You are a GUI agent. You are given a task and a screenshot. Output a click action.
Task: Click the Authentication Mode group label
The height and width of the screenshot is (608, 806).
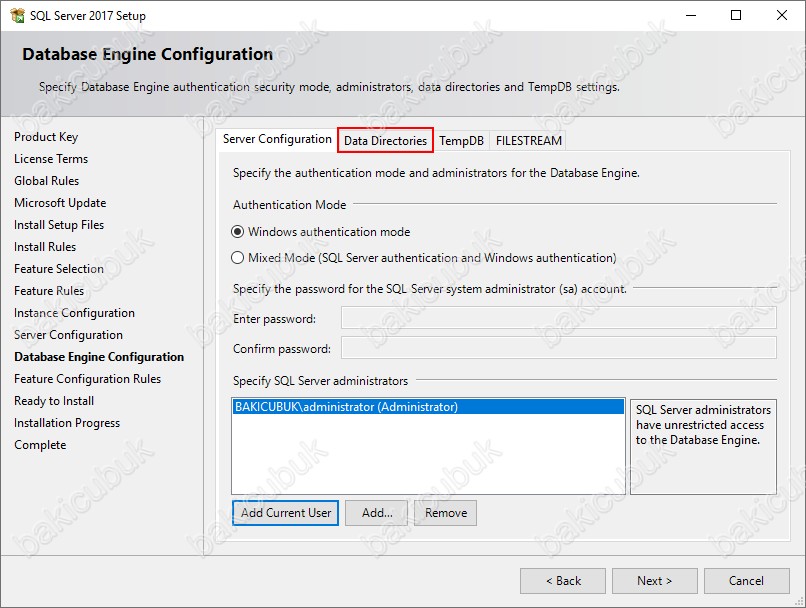[289, 205]
